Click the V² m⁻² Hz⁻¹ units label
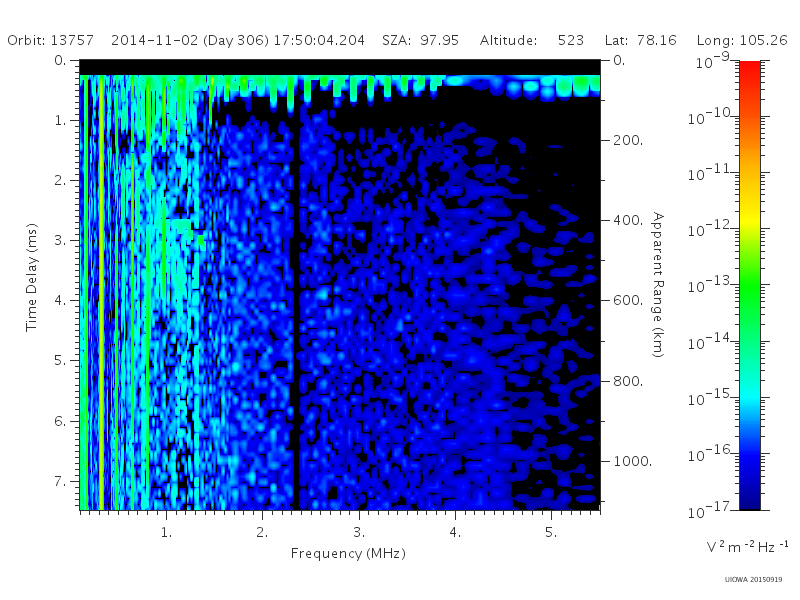 (747, 546)
